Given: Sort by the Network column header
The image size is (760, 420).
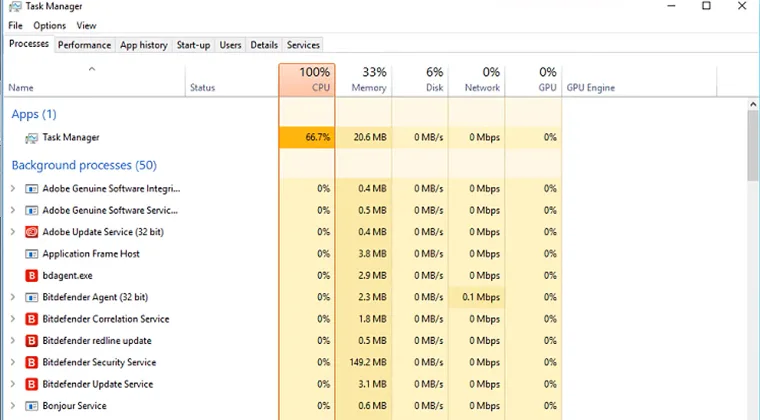Looking at the screenshot, I should 476,80.
